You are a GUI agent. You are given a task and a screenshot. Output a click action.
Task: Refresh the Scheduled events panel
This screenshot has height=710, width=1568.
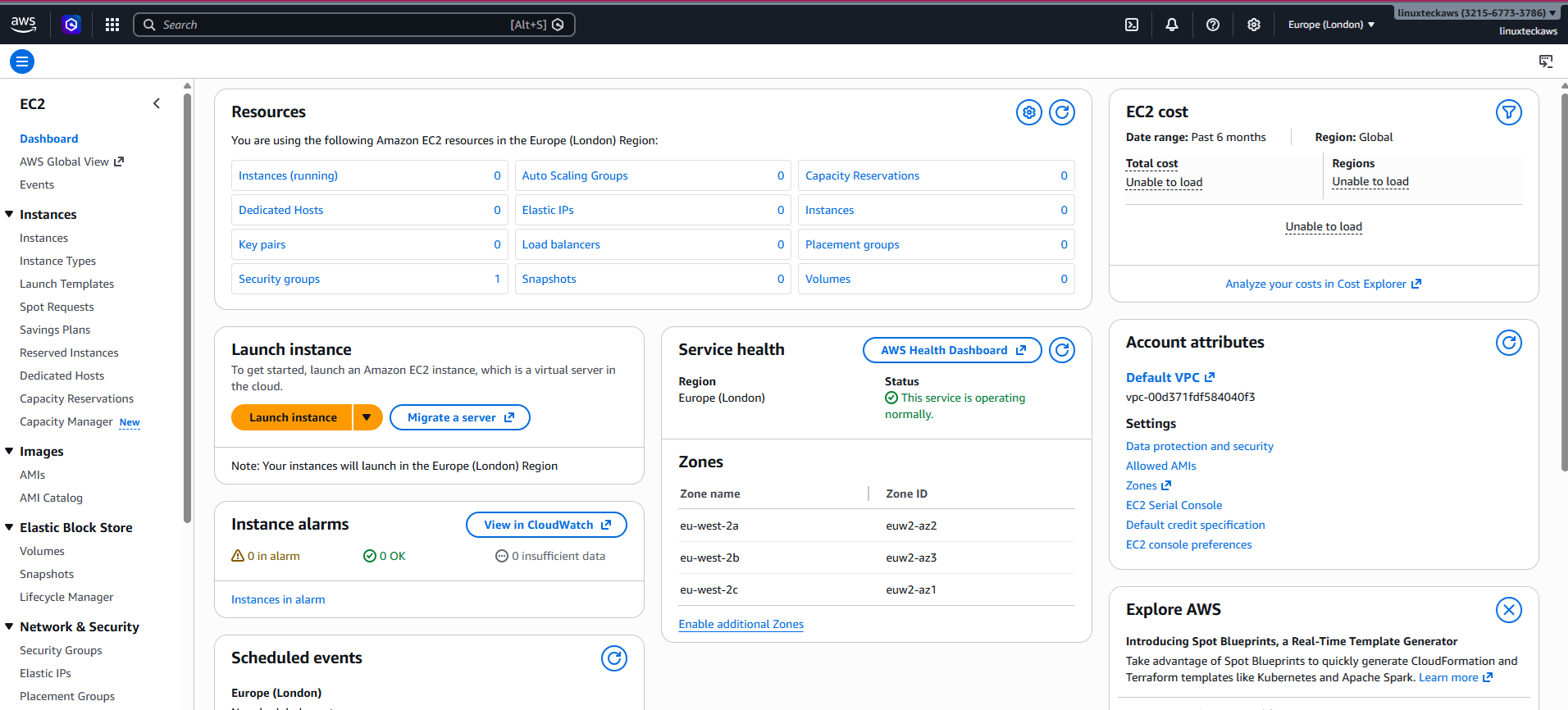[614, 658]
